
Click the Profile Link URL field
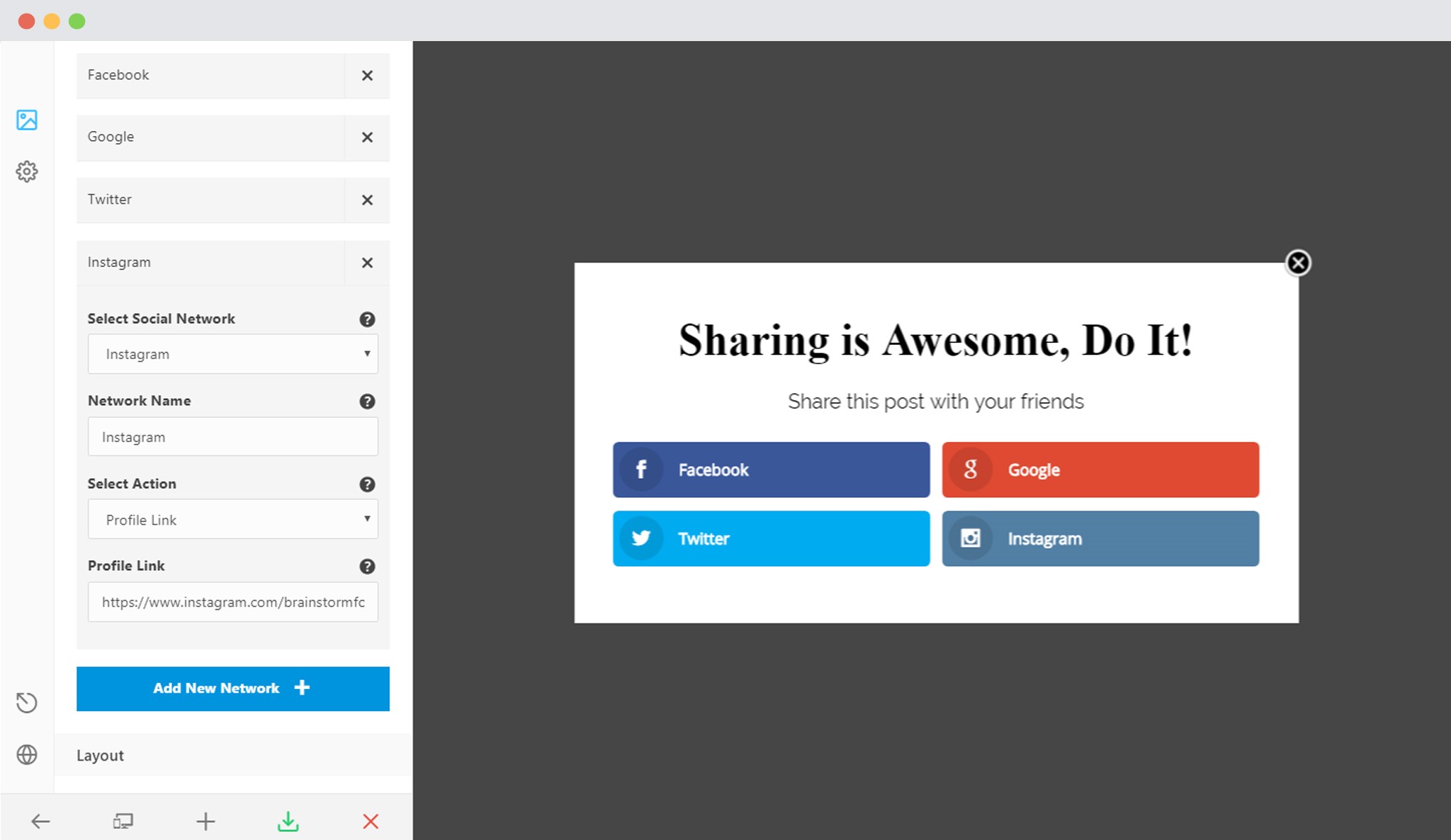point(233,602)
